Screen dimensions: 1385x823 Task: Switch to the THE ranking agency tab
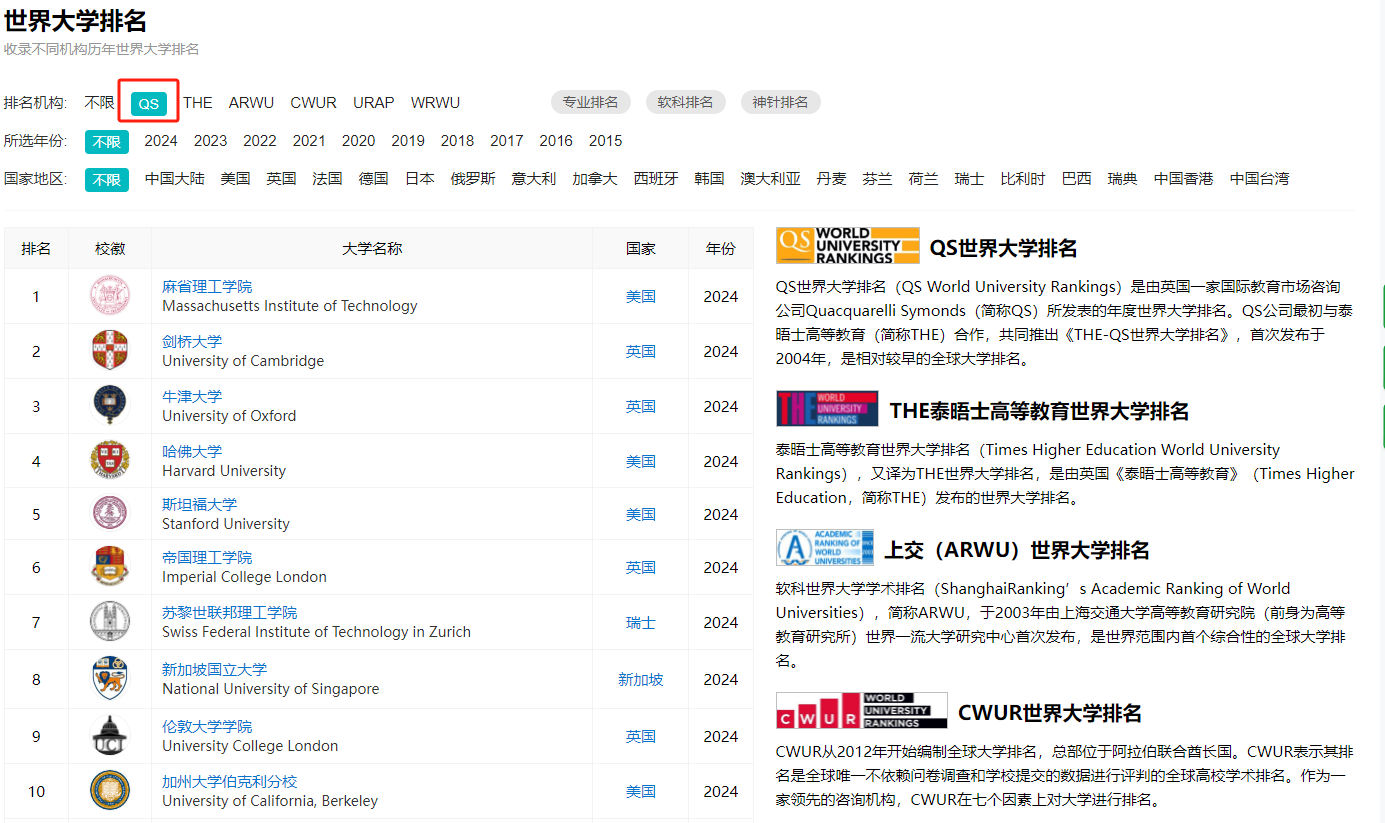[x=198, y=102]
